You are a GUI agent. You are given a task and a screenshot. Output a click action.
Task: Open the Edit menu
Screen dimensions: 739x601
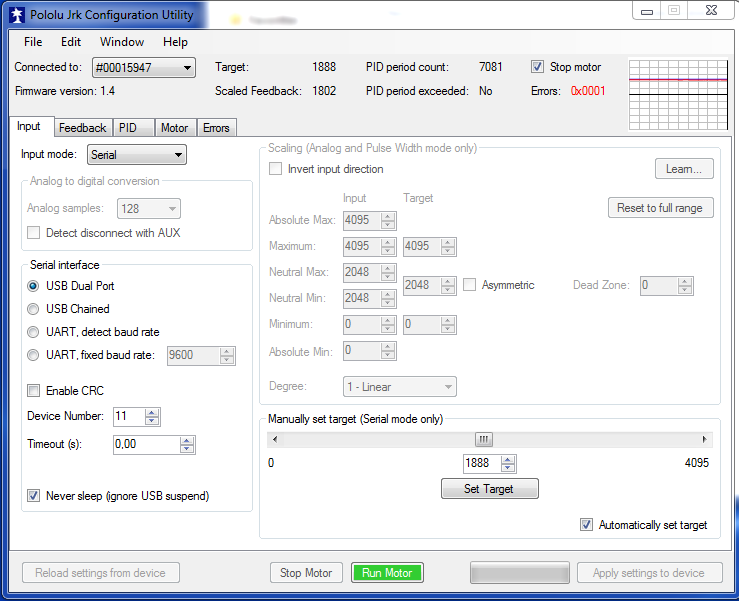pos(71,42)
